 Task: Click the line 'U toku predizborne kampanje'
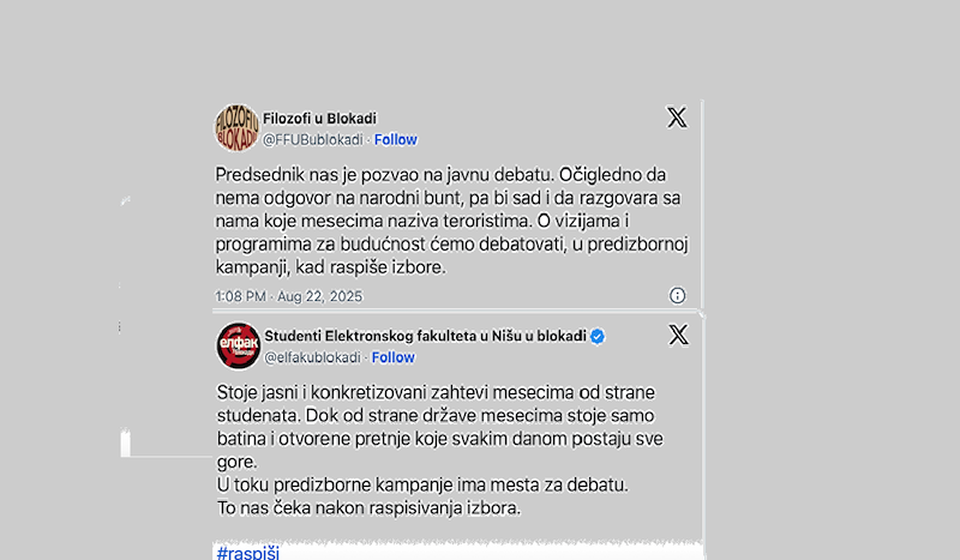click(422, 485)
